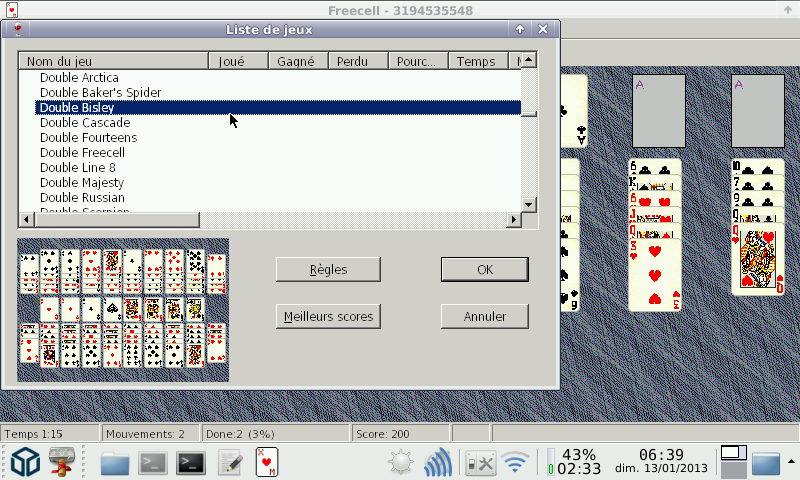Viewport: 800px width, 480px height.
Task: Sort by Perdu column header
Action: 358,61
